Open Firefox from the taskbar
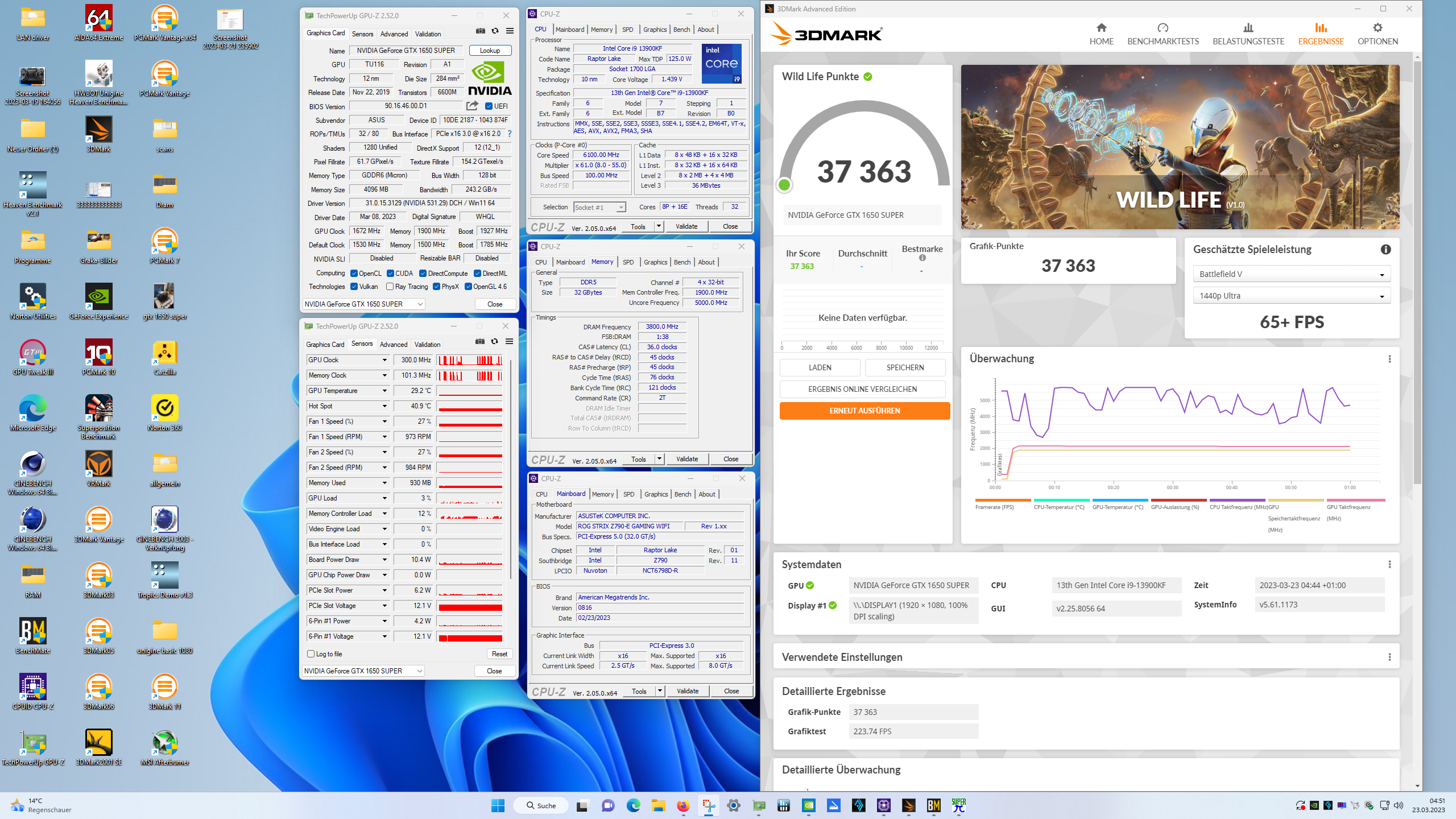Image resolution: width=1456 pixels, height=819 pixels. (683, 805)
